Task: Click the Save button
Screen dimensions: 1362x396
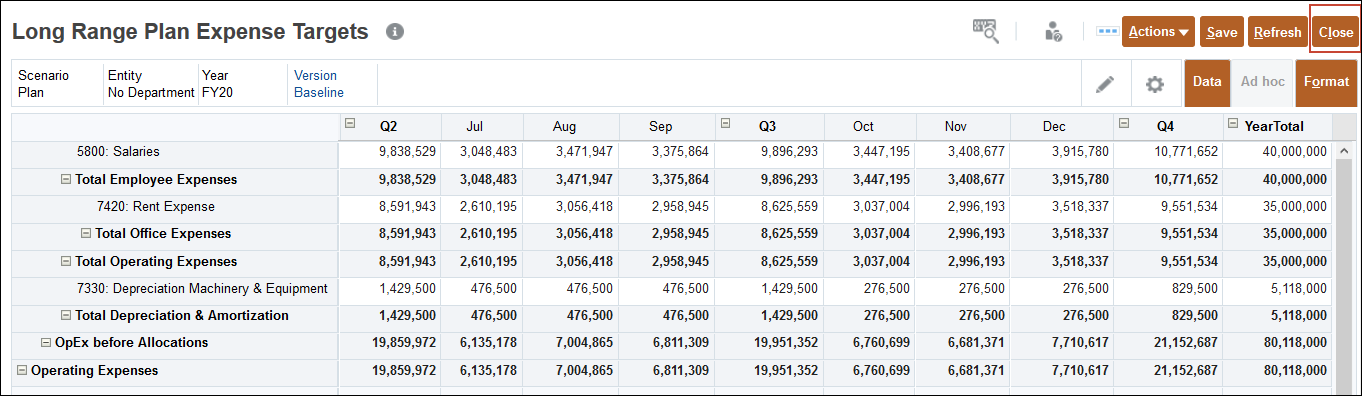Action: click(1222, 32)
